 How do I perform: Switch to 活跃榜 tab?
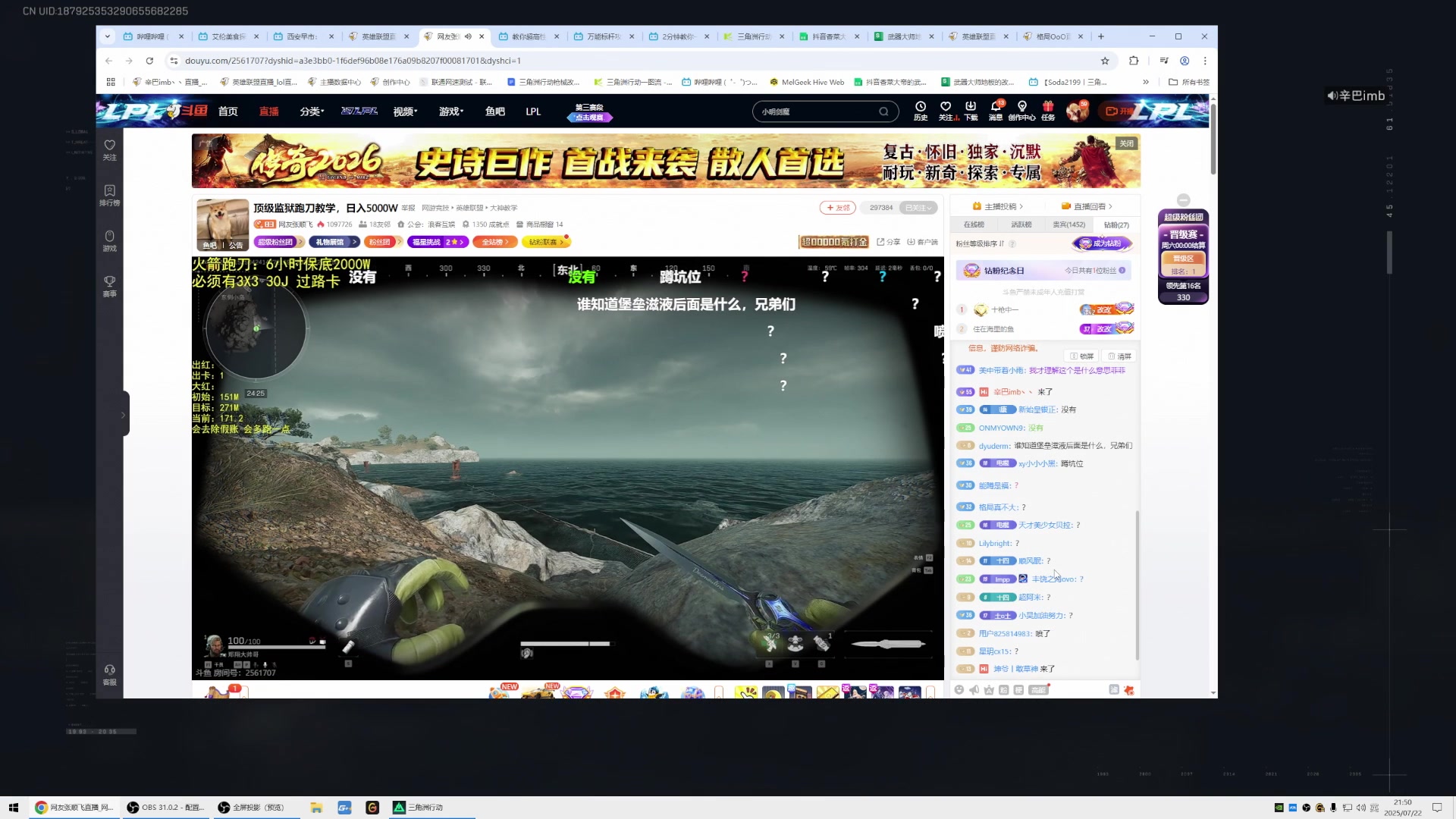1021,224
